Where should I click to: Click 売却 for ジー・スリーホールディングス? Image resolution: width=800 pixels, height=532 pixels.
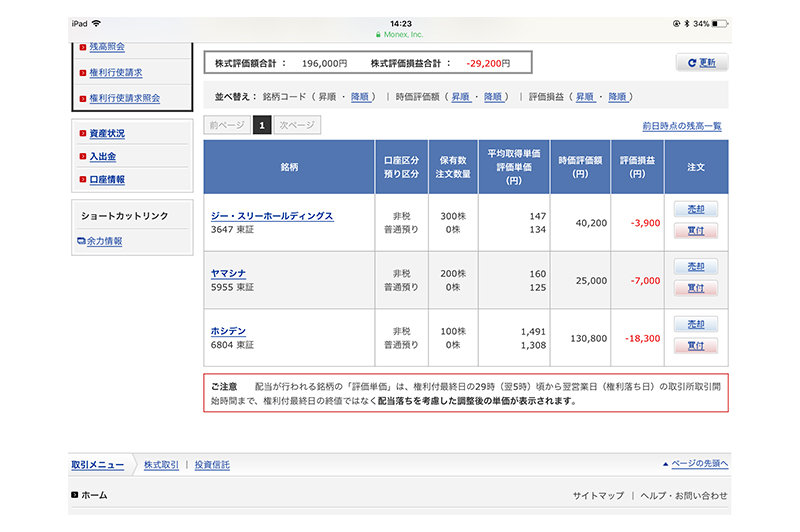coord(696,209)
